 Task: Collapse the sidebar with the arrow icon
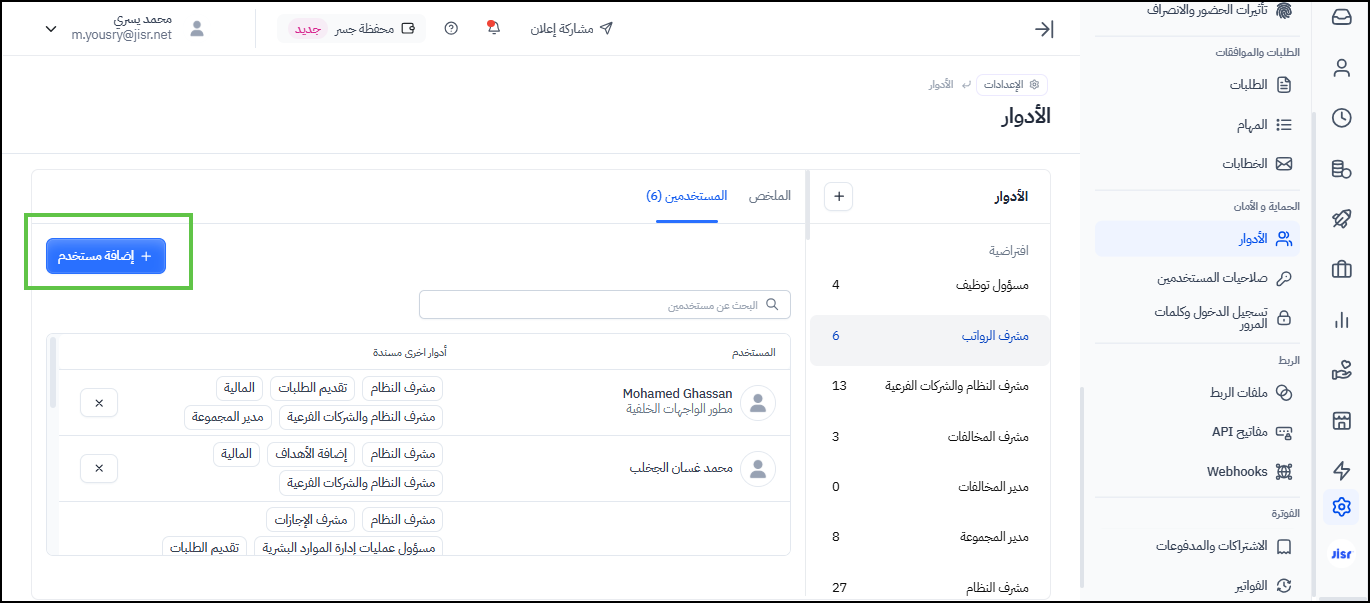click(1043, 29)
